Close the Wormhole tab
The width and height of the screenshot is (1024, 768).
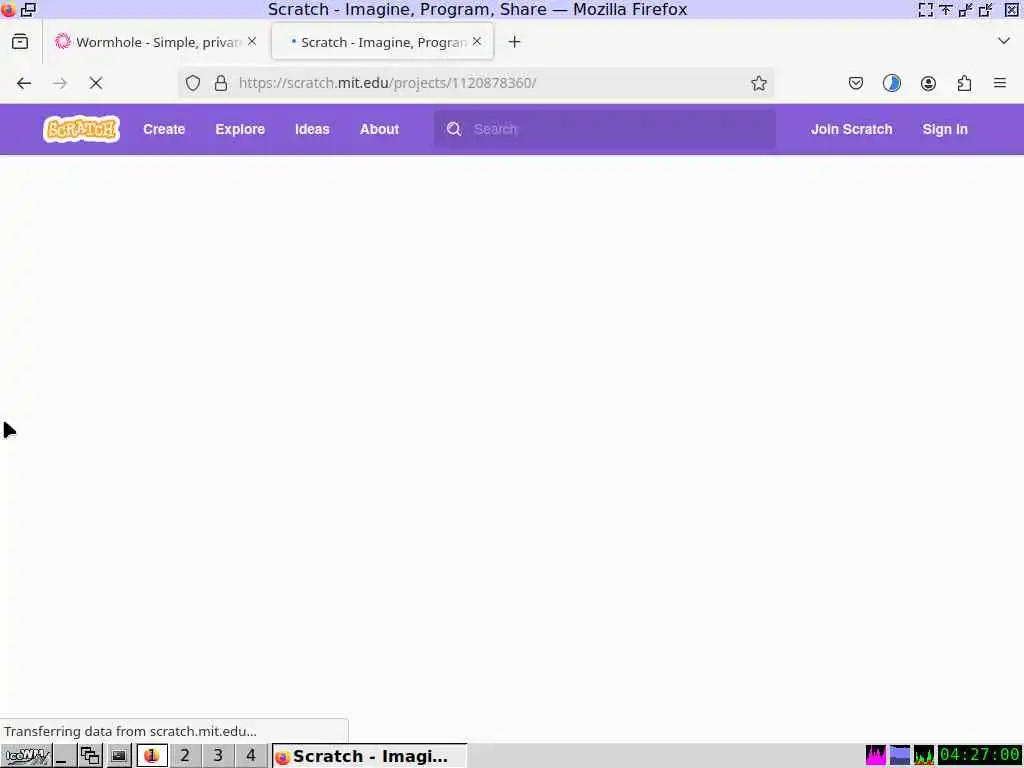pos(252,41)
